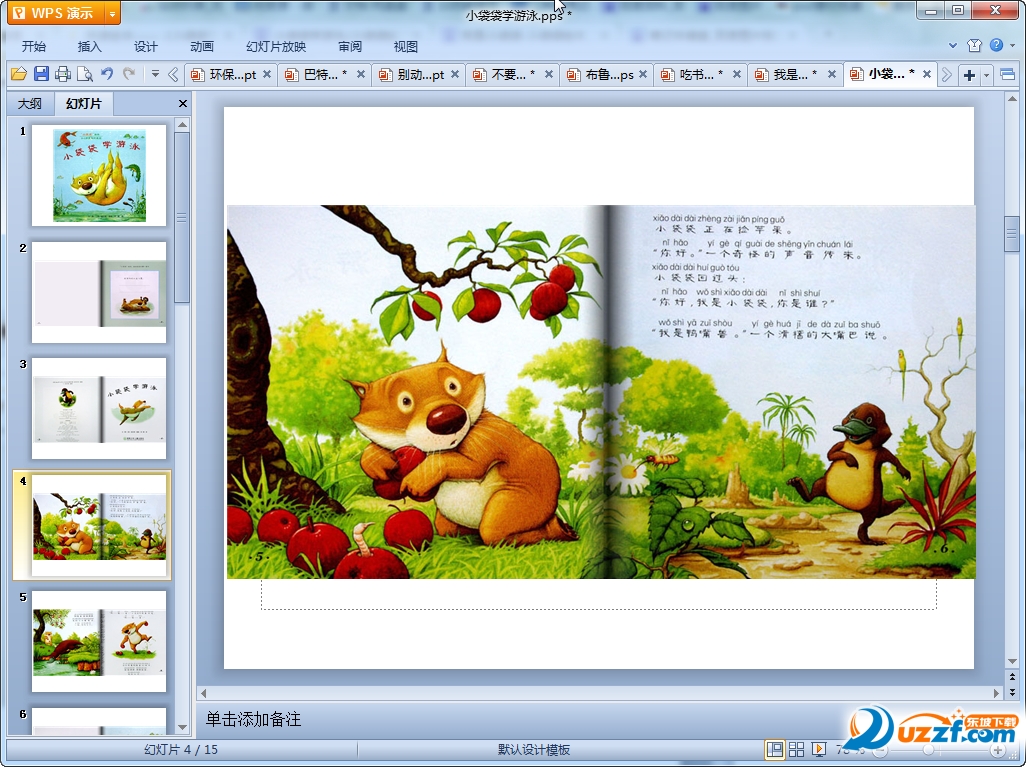
Task: Expand the dropdown arrow next to Help
Action: coord(1013,45)
